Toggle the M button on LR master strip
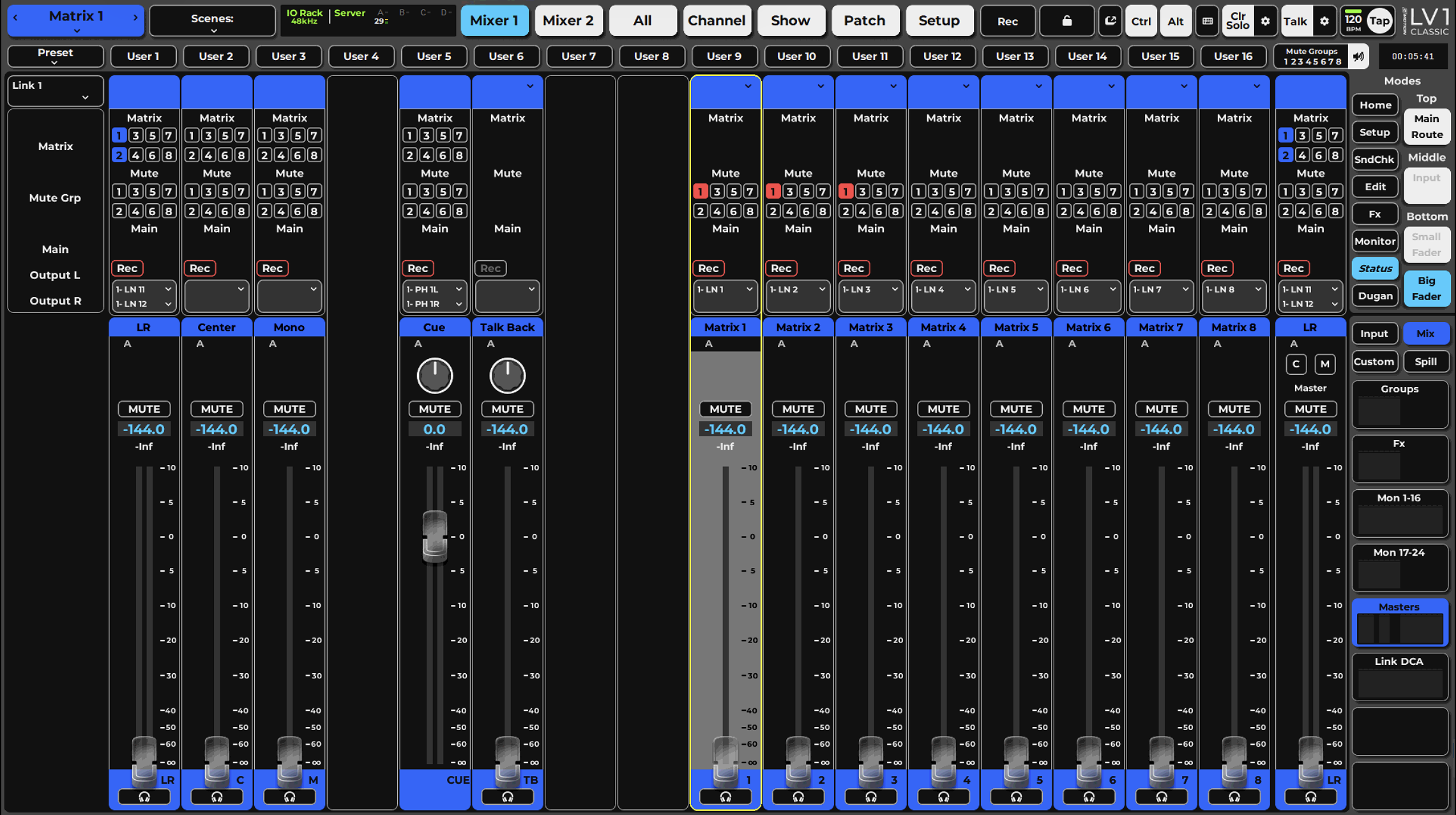 coord(1325,364)
